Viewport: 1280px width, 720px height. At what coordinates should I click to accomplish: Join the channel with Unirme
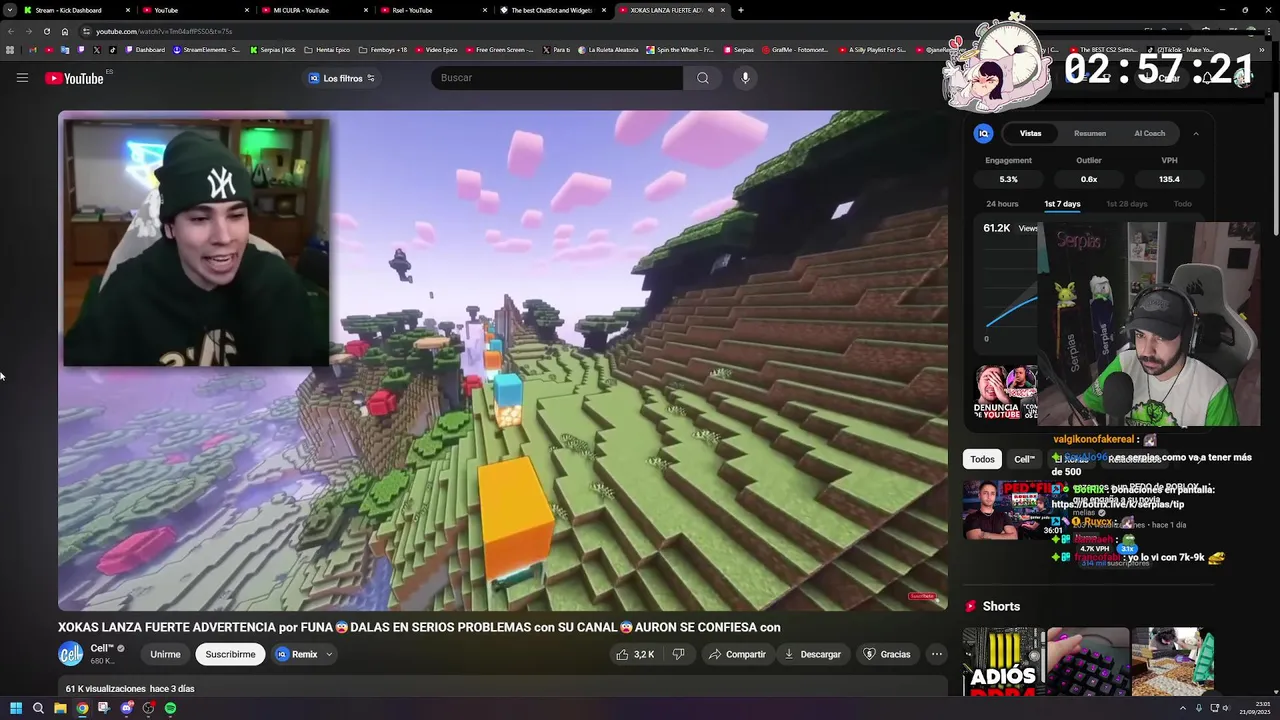165,654
